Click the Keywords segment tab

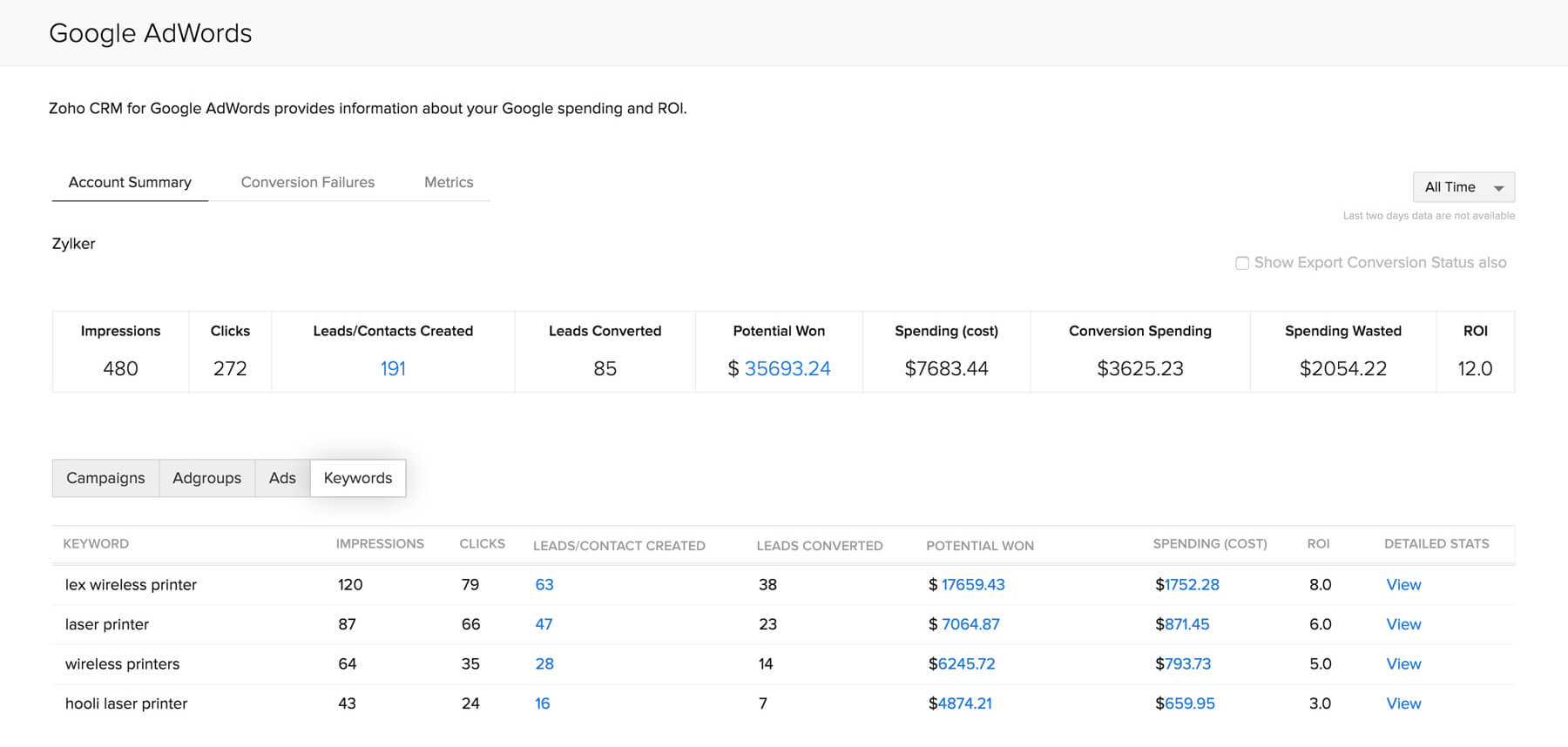(x=358, y=478)
